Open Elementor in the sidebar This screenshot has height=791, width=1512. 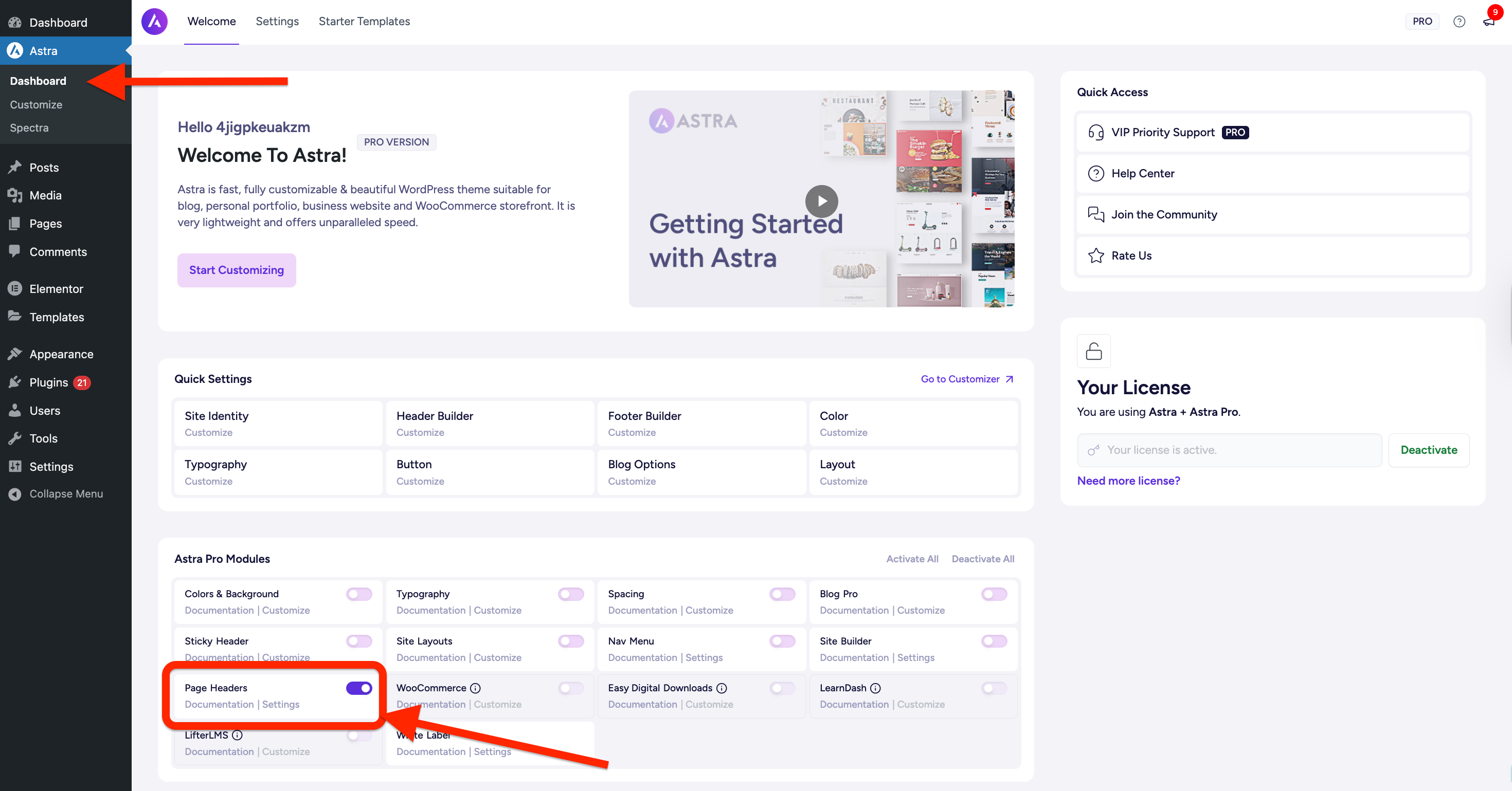[57, 289]
